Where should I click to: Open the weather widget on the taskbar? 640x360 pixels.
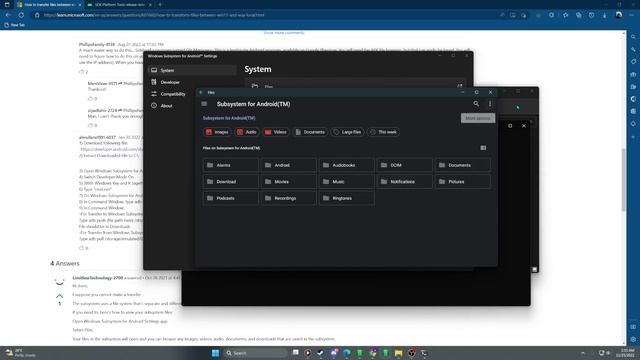[x=20, y=353]
